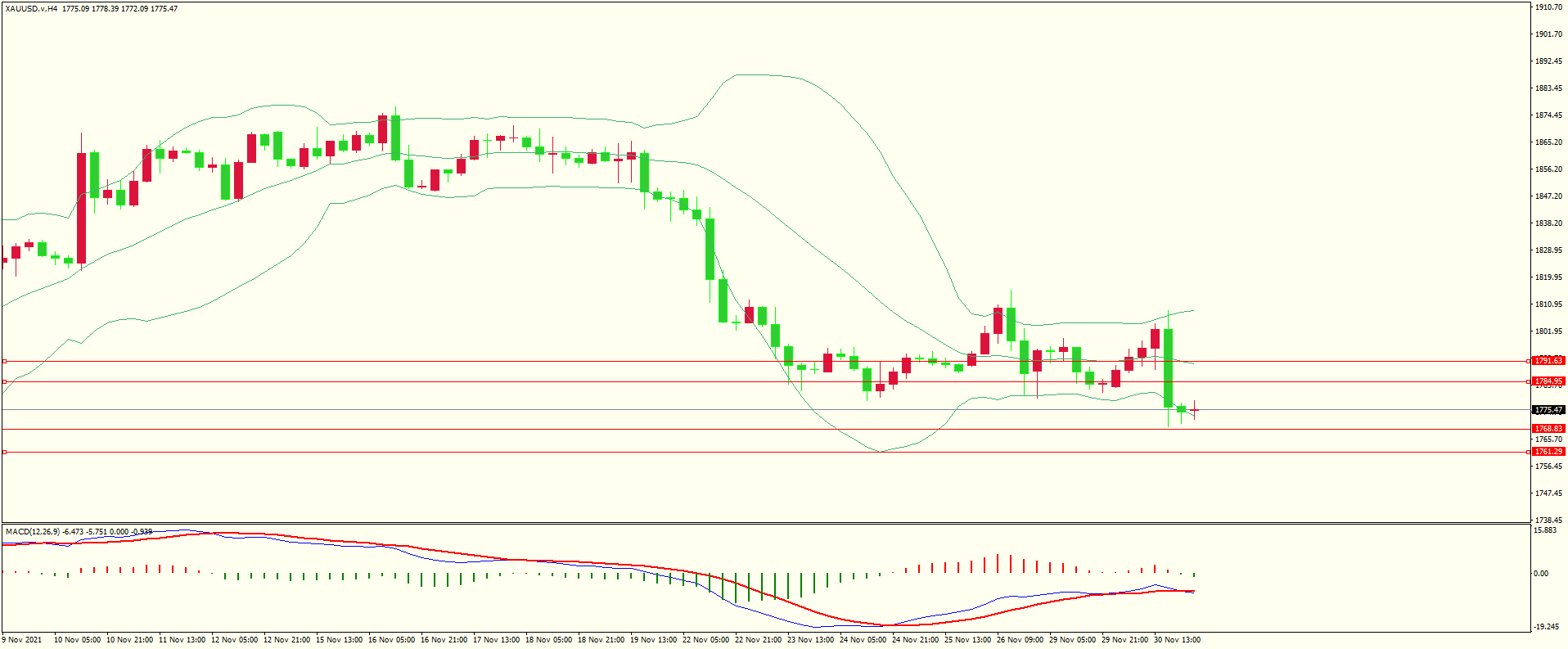Click the 1747.45 price scale value

click(x=1549, y=494)
